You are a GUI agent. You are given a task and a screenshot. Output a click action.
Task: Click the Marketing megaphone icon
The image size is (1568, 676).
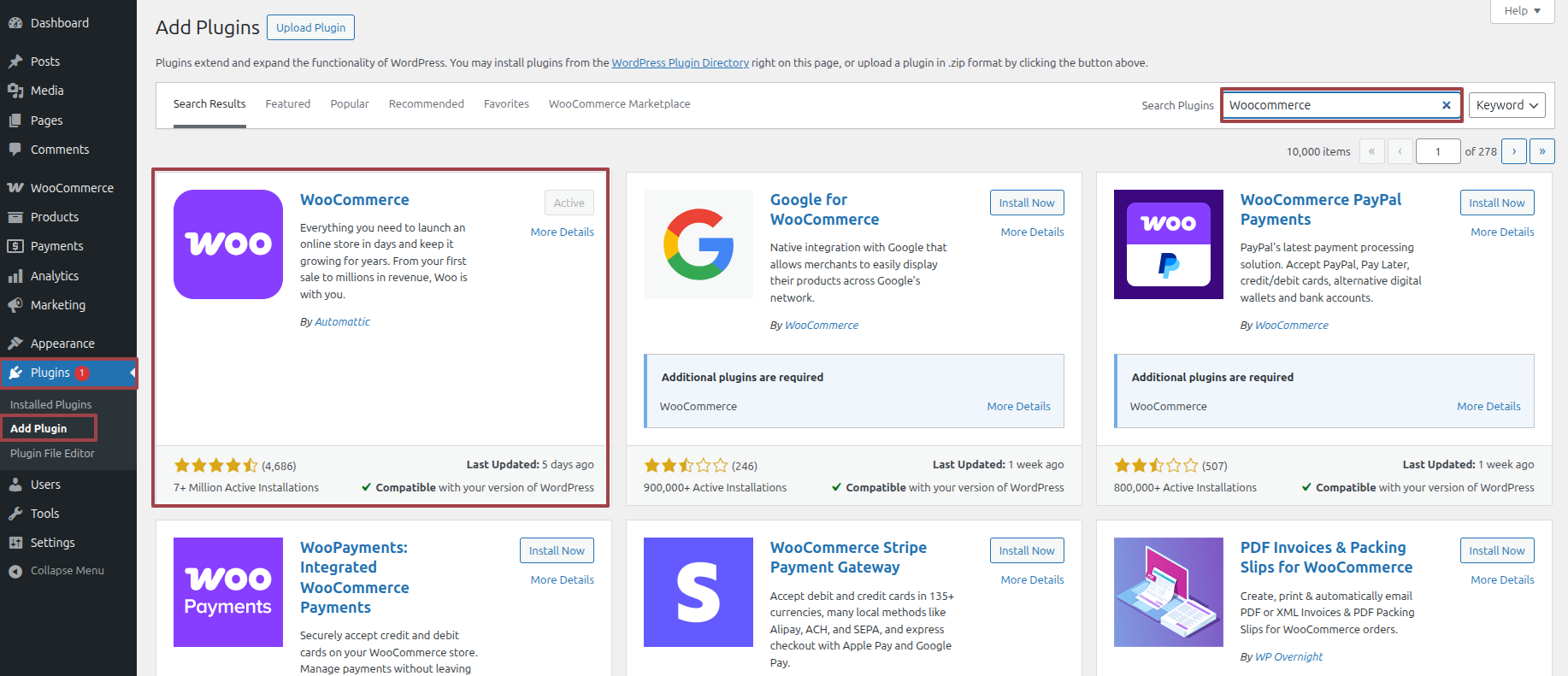point(15,305)
